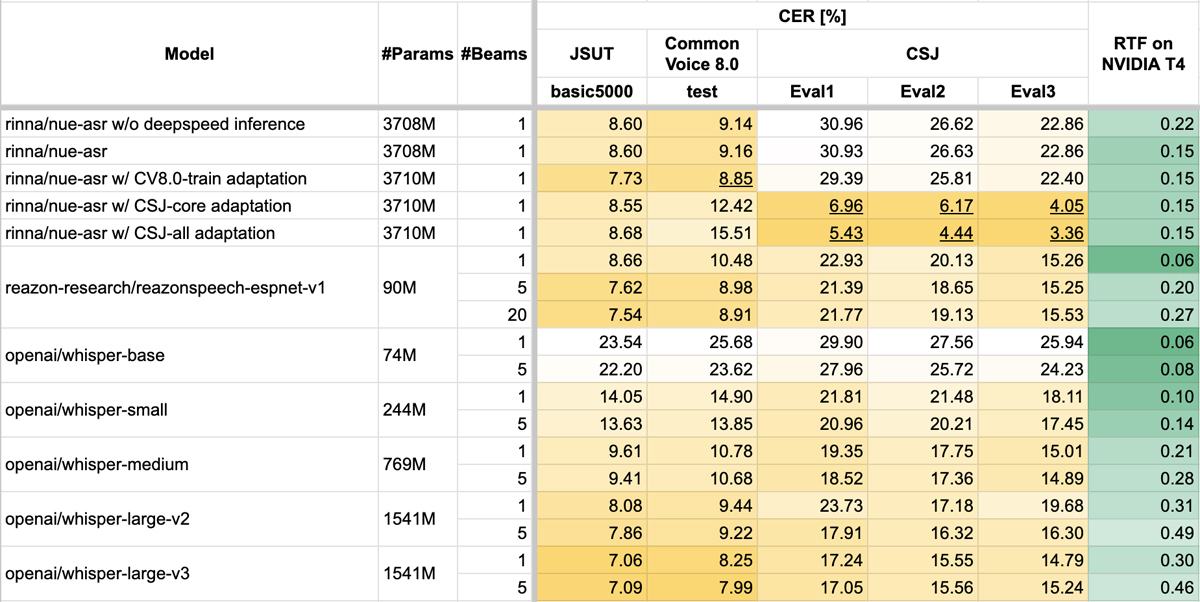
Task: Select the "basic5000" subheader cell
Action: [592, 92]
